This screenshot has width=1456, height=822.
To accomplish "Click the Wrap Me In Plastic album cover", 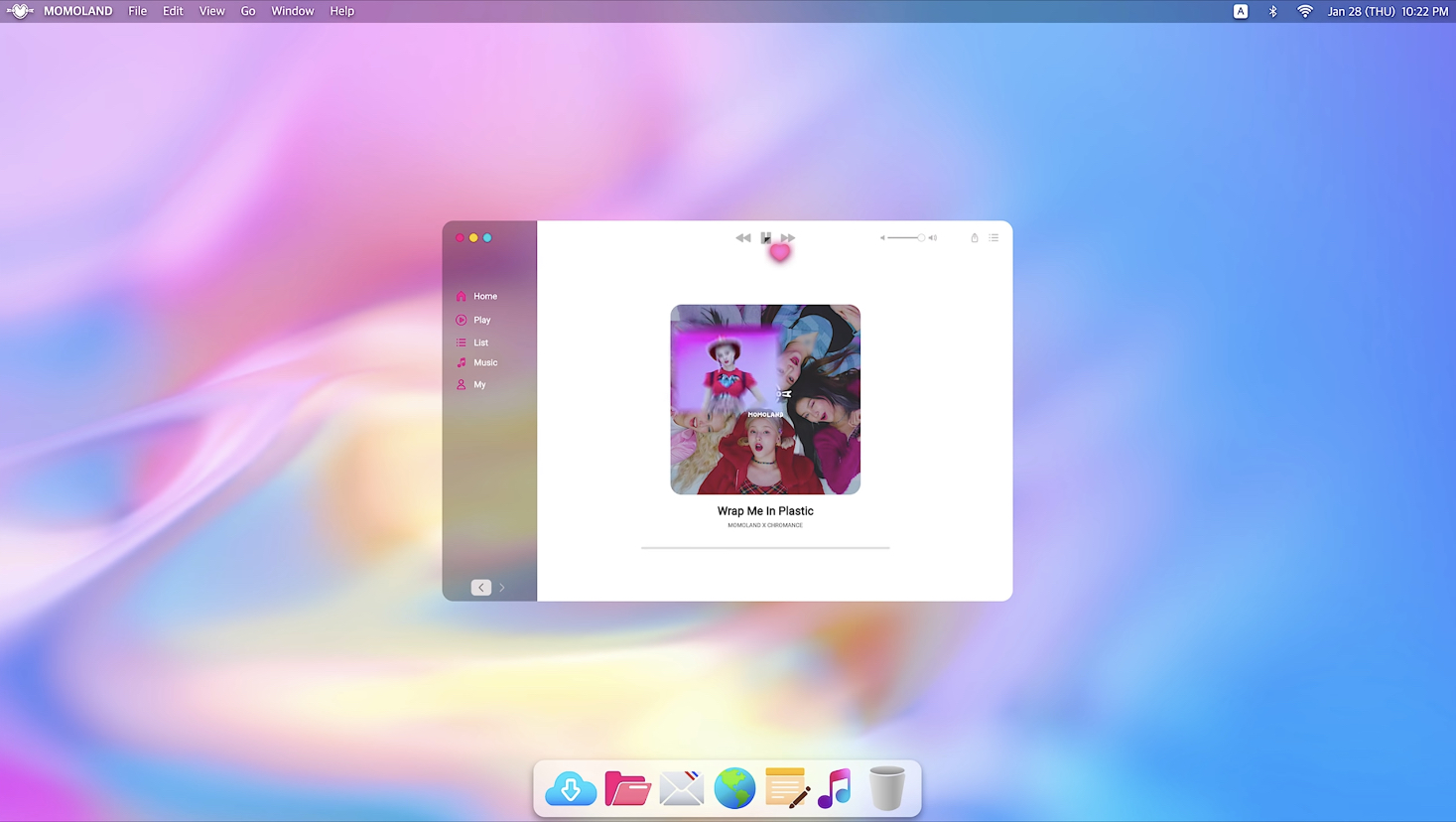I will (x=765, y=399).
